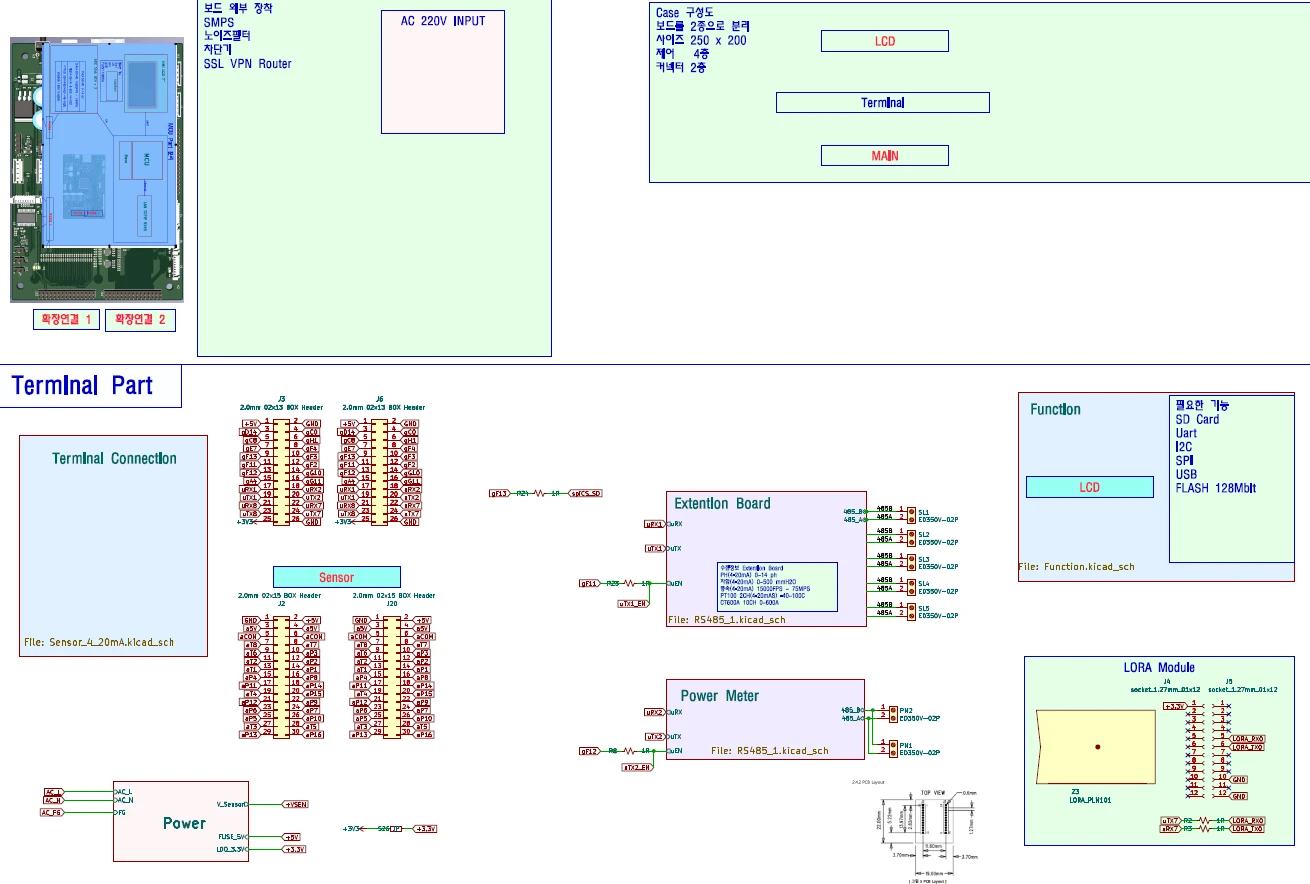This screenshot has width=1310, height=884.
Task: Select the SL1 terminal connector
Action: point(911,514)
